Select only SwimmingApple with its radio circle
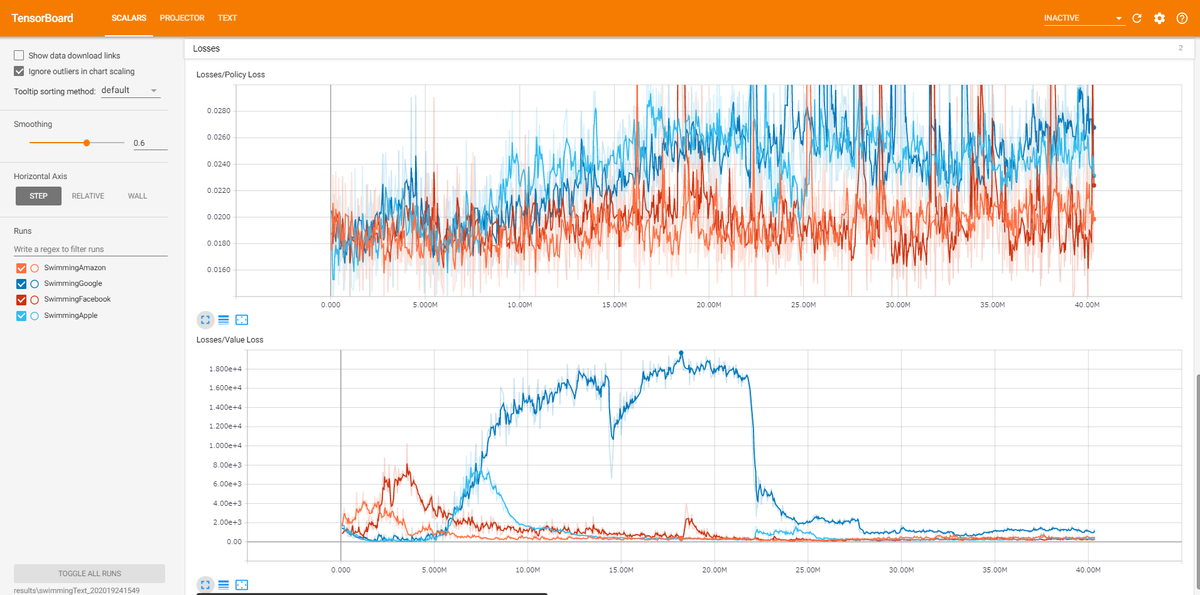 (35, 315)
